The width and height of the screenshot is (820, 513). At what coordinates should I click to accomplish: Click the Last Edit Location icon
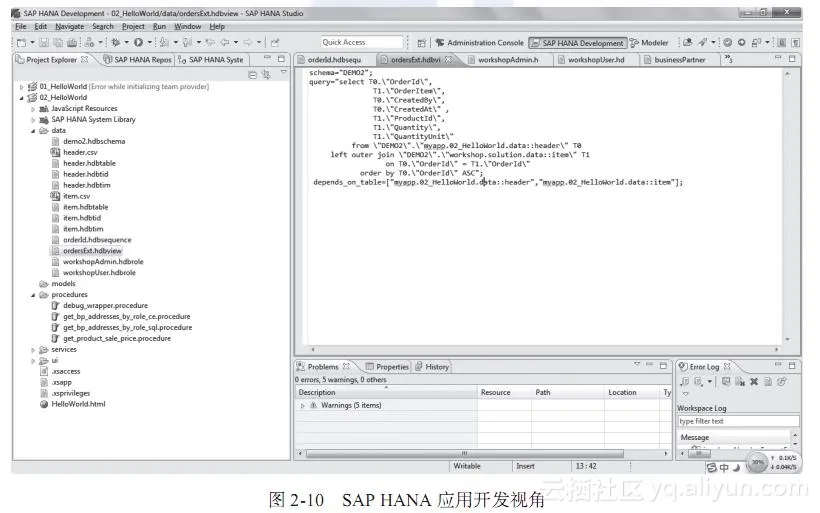click(210, 43)
